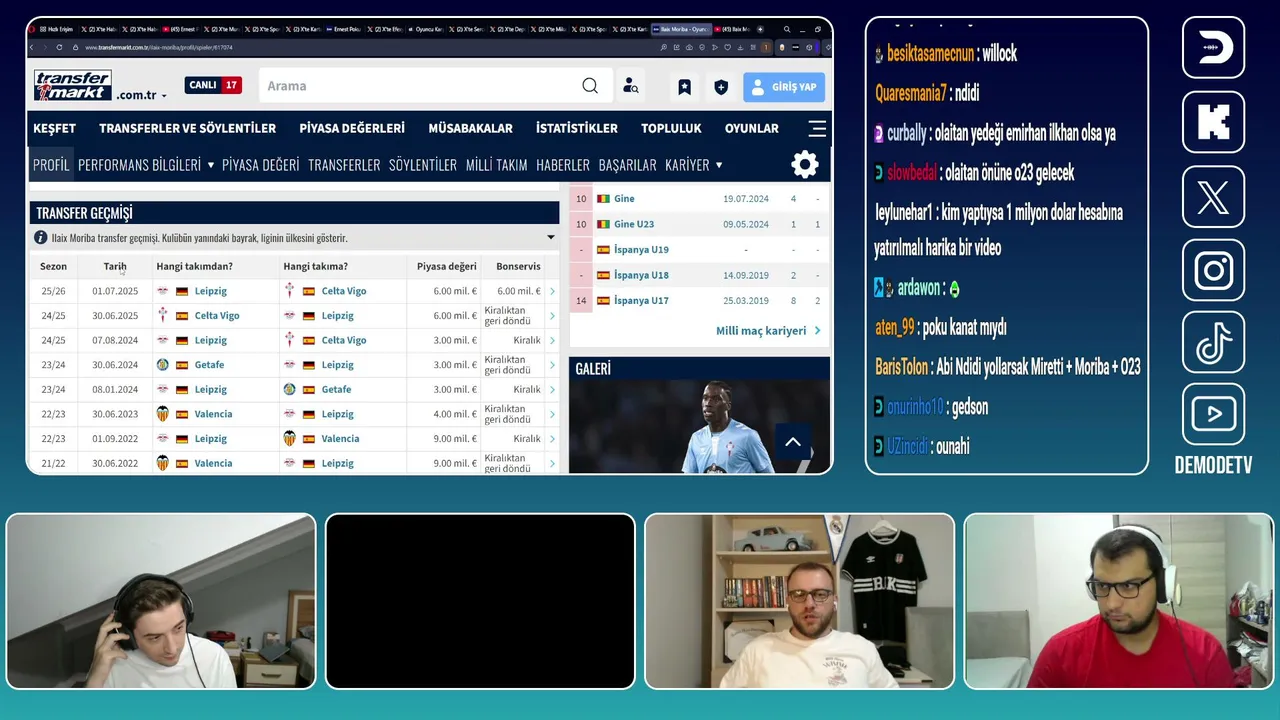Switch to the Piyasa Değeri tab
This screenshot has height=720, width=1280.
(x=260, y=165)
